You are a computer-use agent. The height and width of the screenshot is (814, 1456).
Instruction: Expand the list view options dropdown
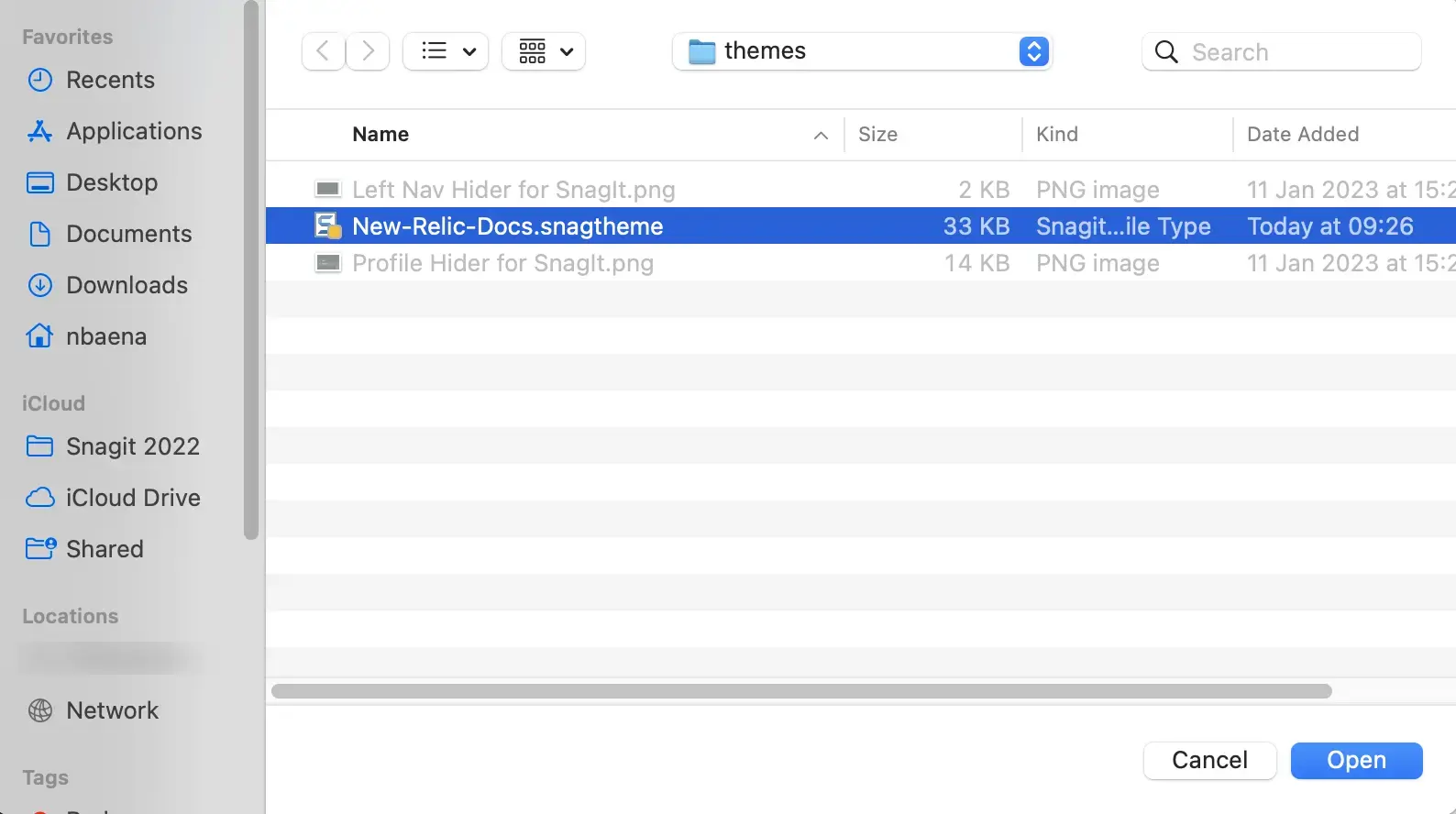447,51
